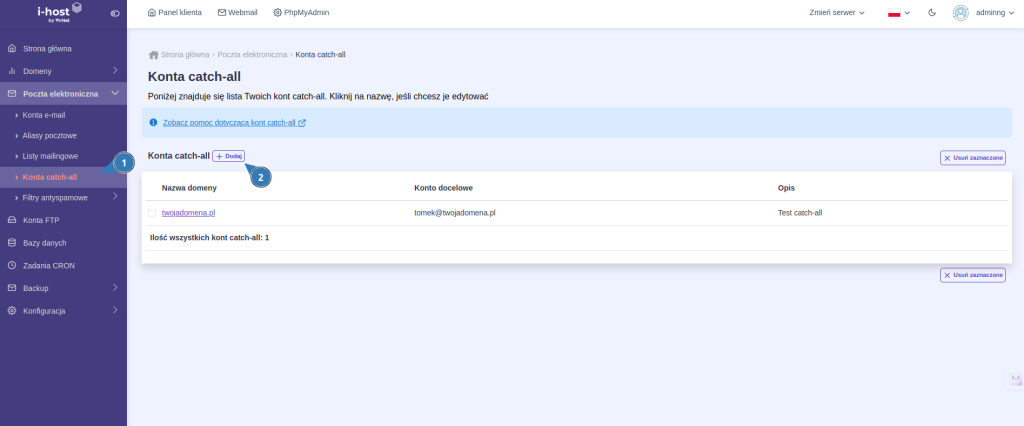Viewport: 1024px width, 426px height.
Task: Click the Konta FTP sidebar icon
Action: [12, 219]
